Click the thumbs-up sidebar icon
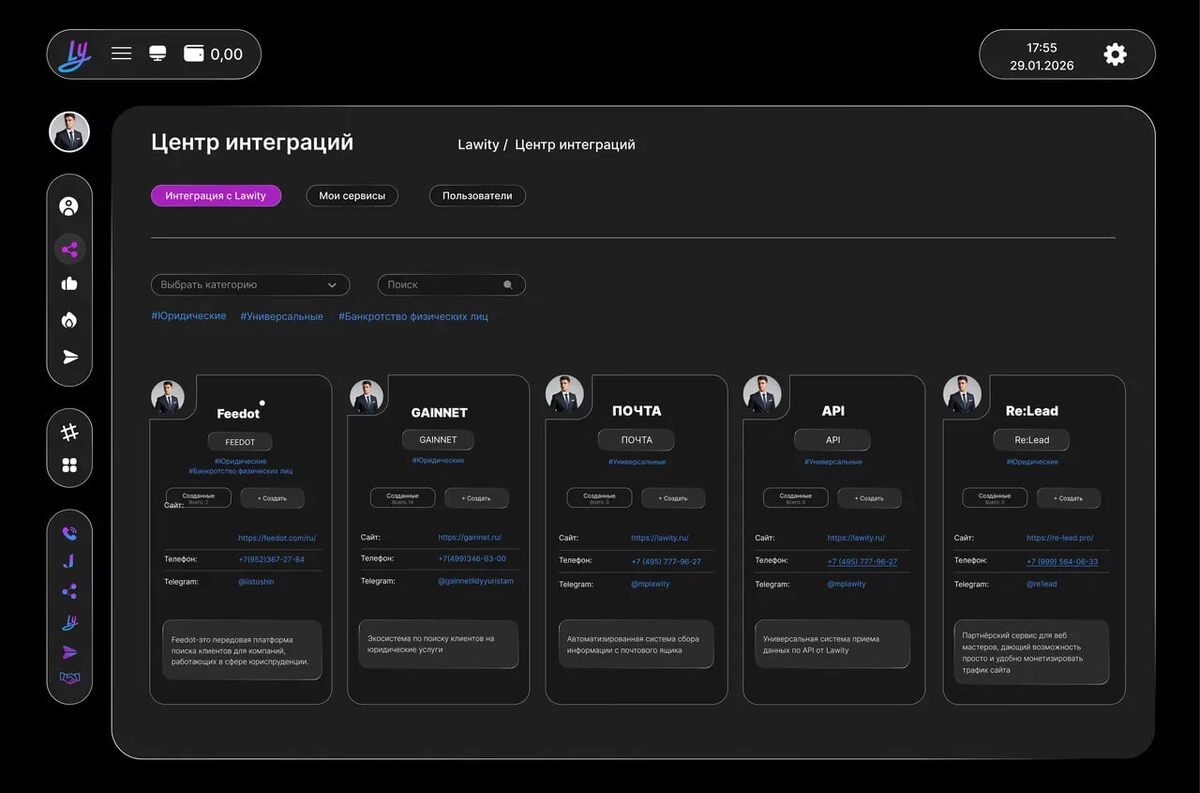The width and height of the screenshot is (1200, 793). (69, 284)
